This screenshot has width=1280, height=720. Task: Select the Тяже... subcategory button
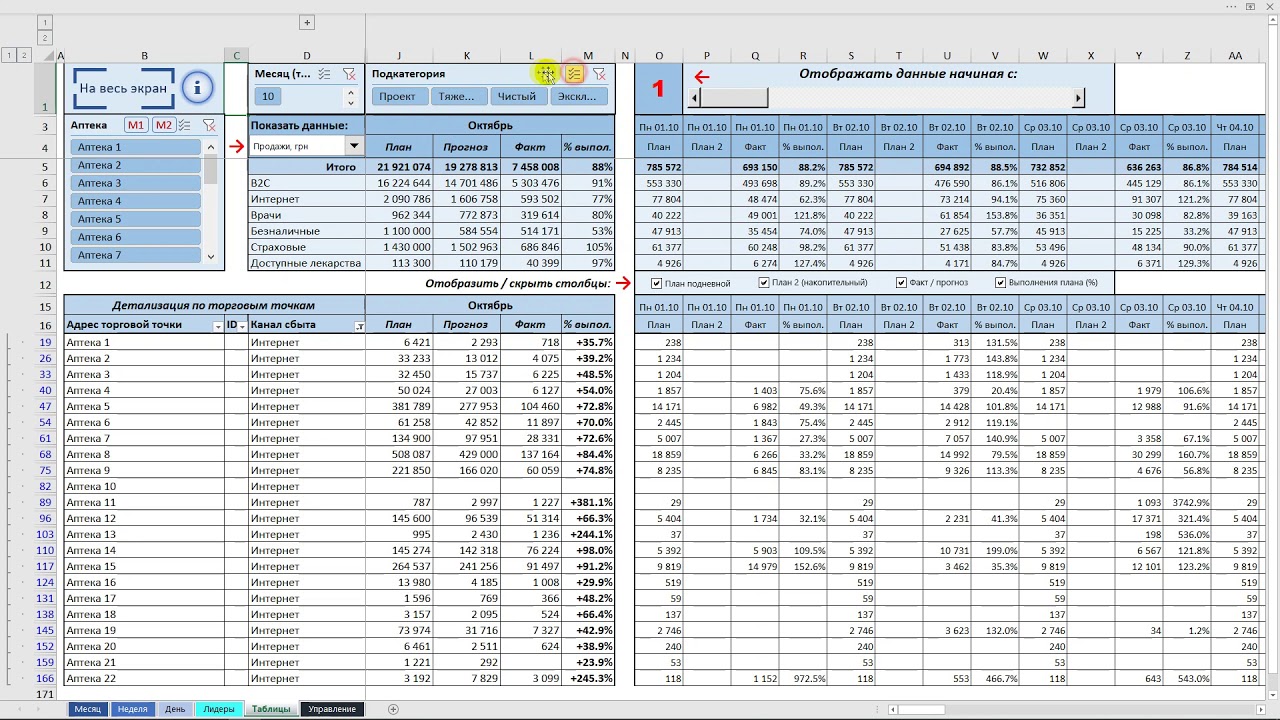(457, 97)
